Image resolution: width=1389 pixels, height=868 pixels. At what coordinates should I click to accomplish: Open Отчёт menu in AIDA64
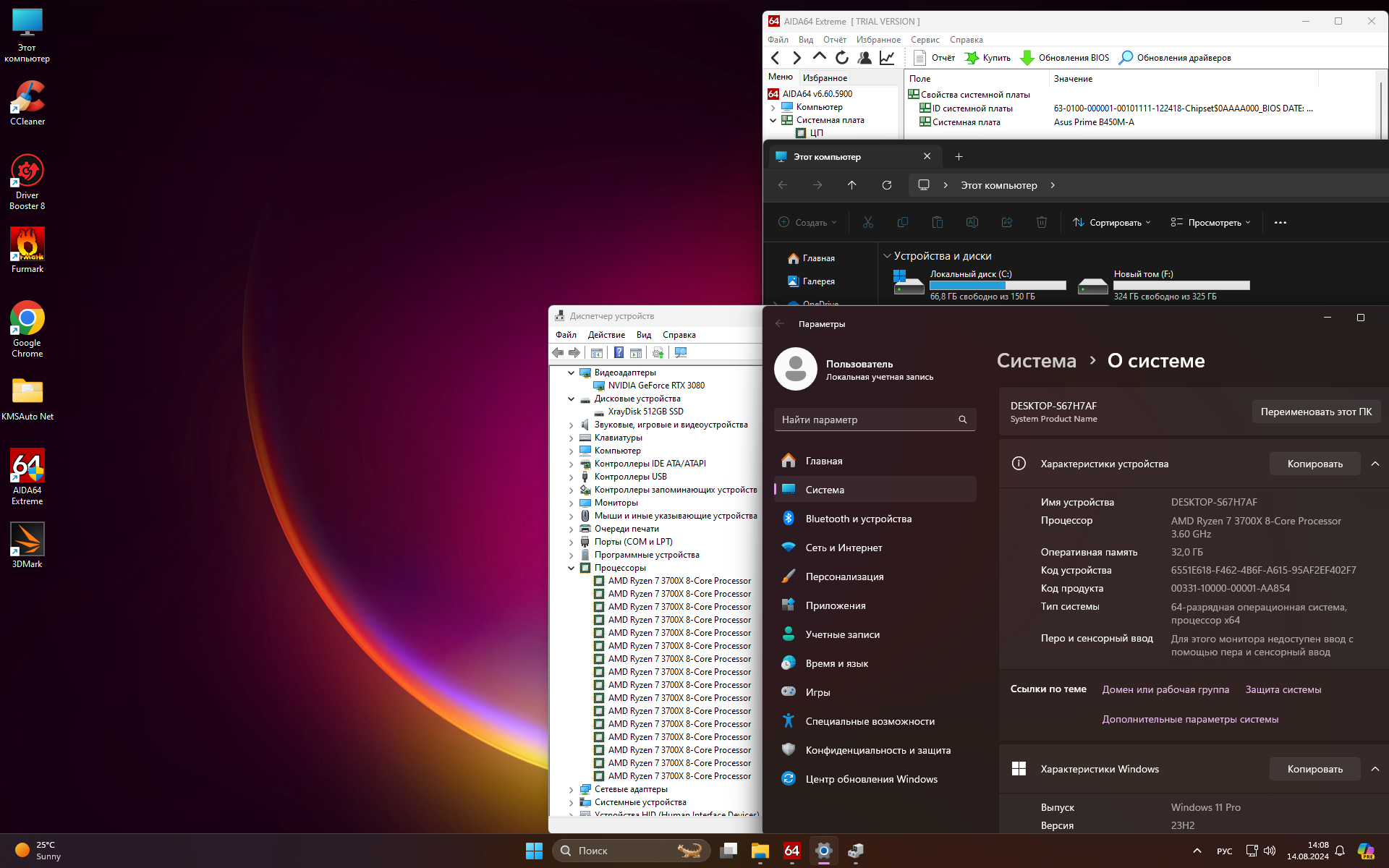(x=834, y=39)
